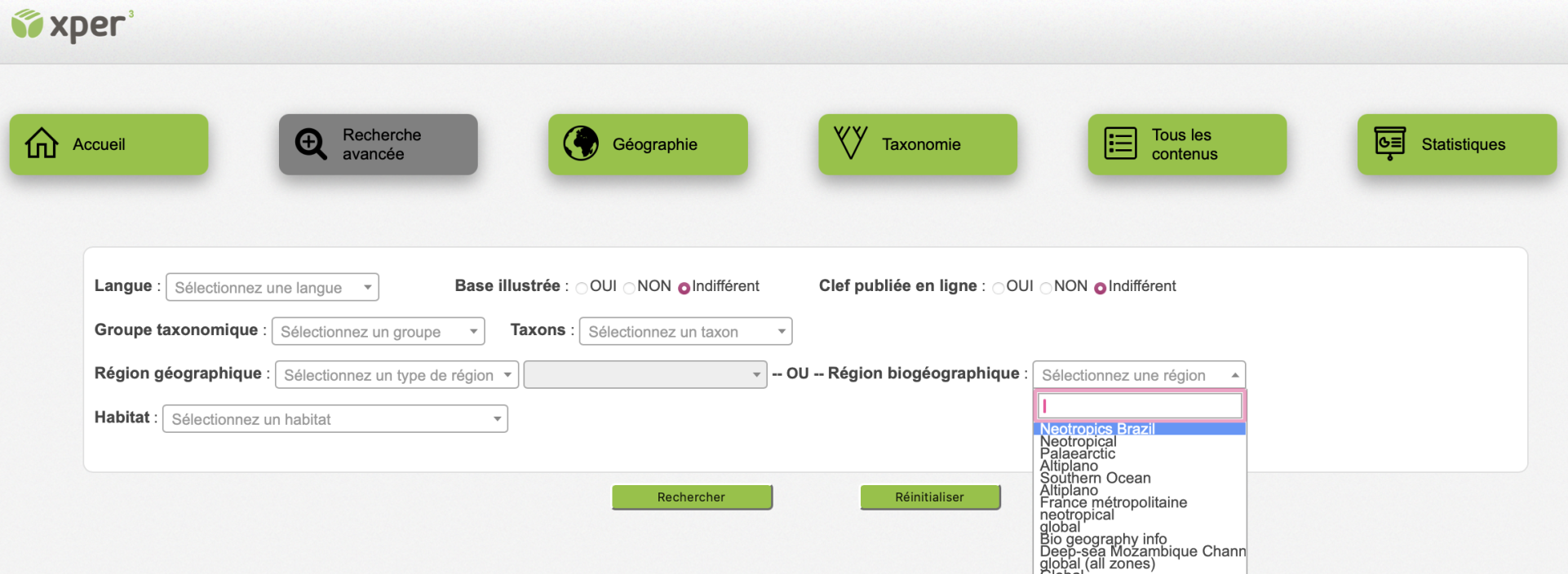Click the presentation icon on Statistiques
1568x574 pixels.
1389,143
